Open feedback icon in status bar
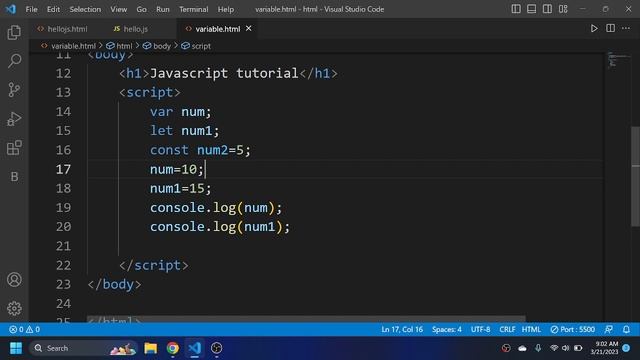 point(609,329)
